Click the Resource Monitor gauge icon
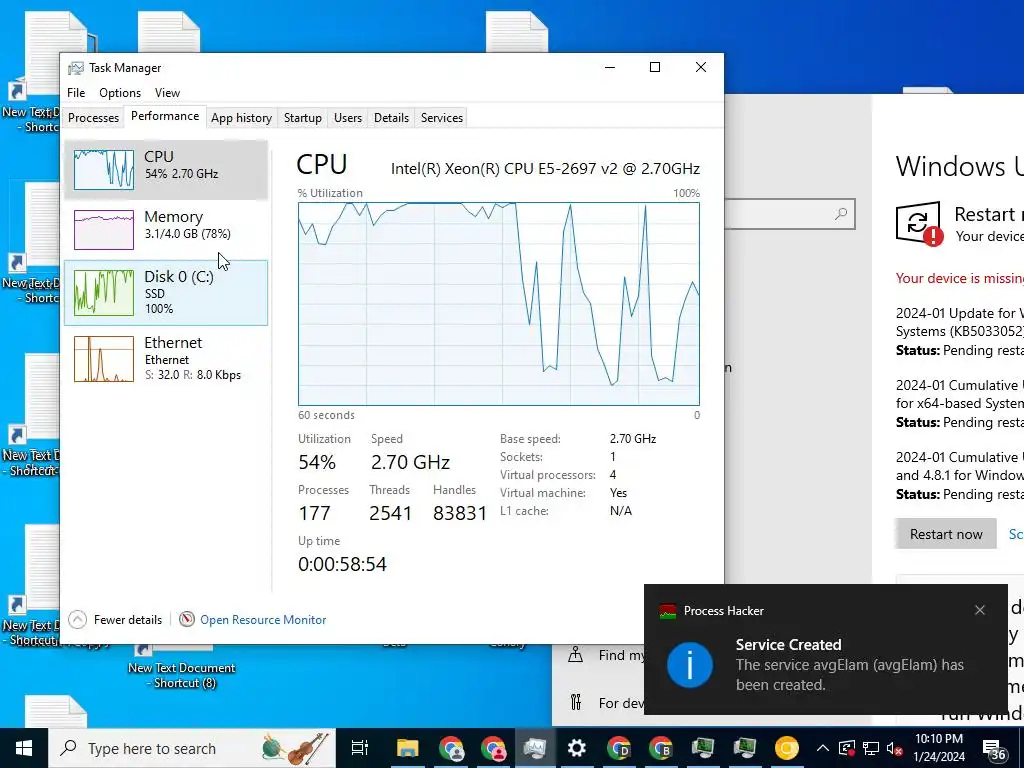Image resolution: width=1024 pixels, height=768 pixels. [x=187, y=619]
